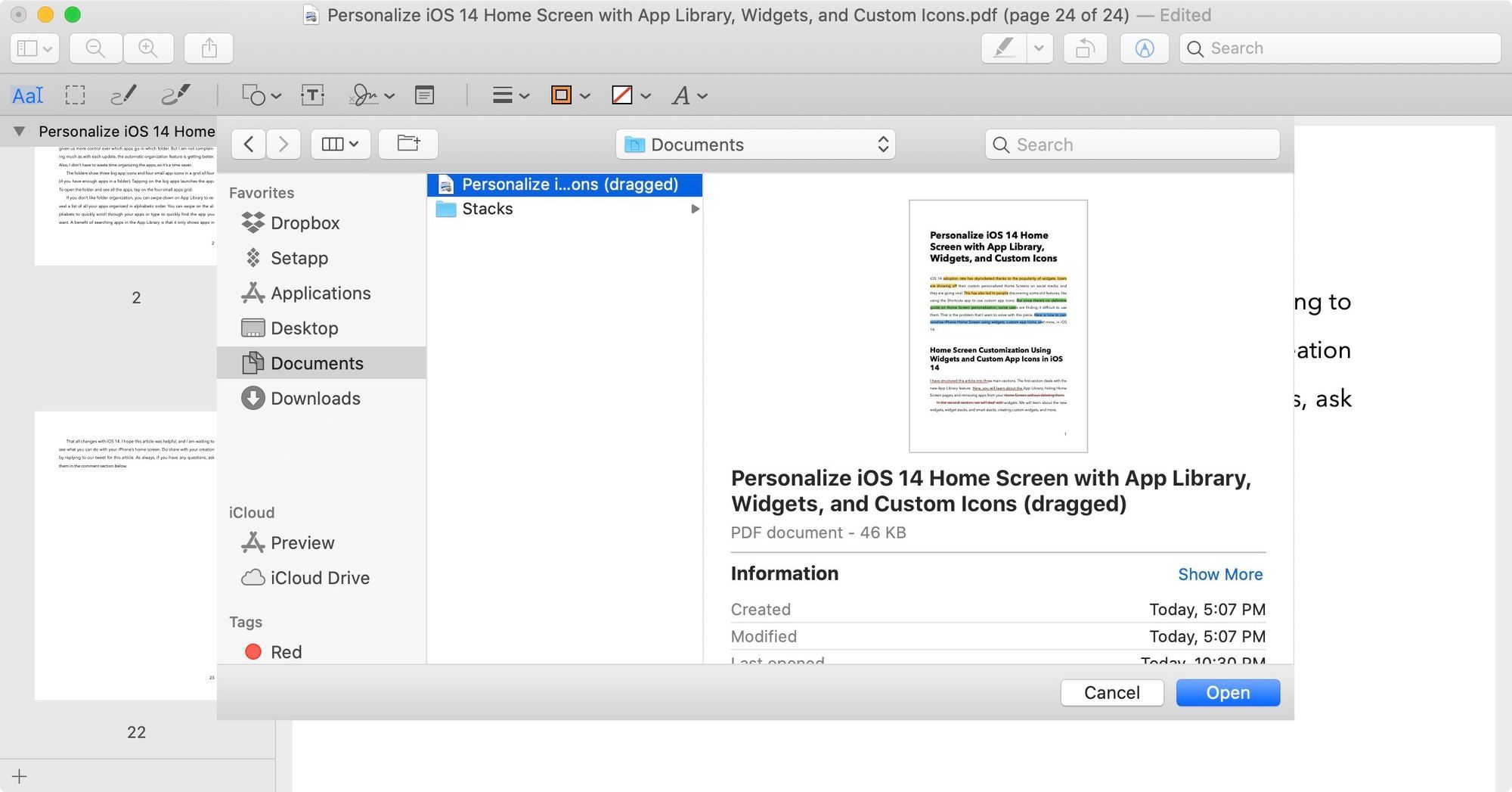1512x792 pixels.
Task: Click the Note annotation tool
Action: coord(424,95)
